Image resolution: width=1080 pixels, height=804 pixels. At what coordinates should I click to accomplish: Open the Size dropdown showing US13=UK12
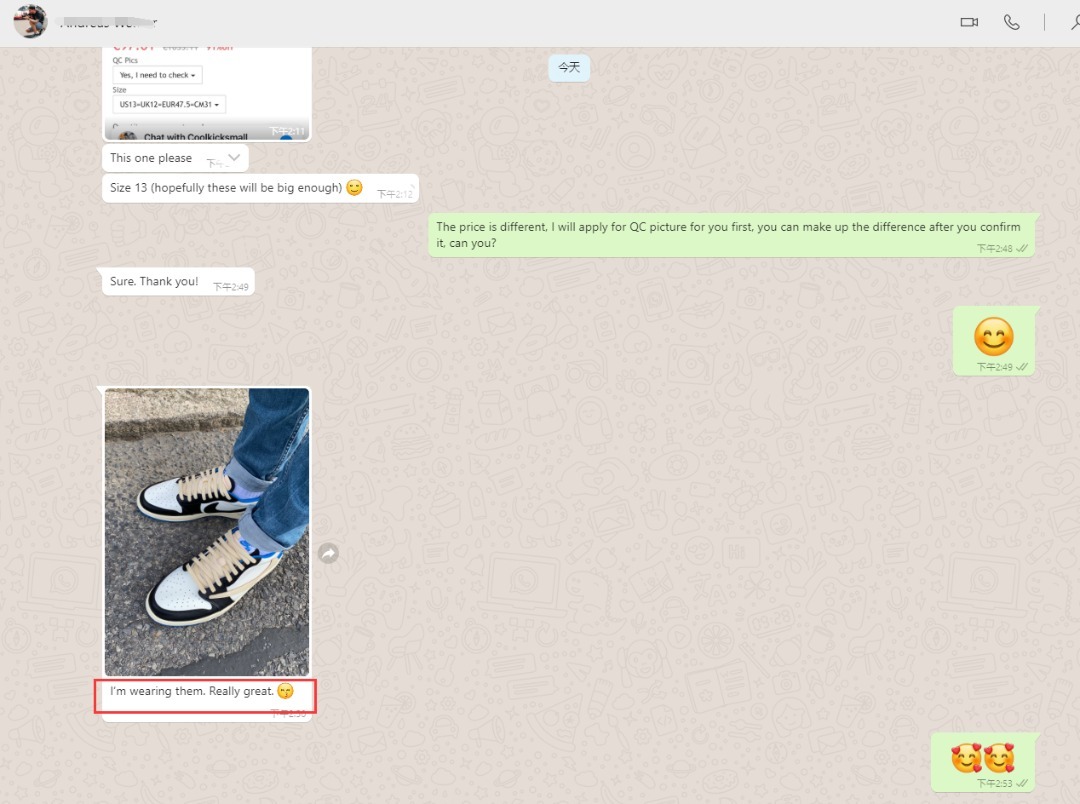coord(170,103)
